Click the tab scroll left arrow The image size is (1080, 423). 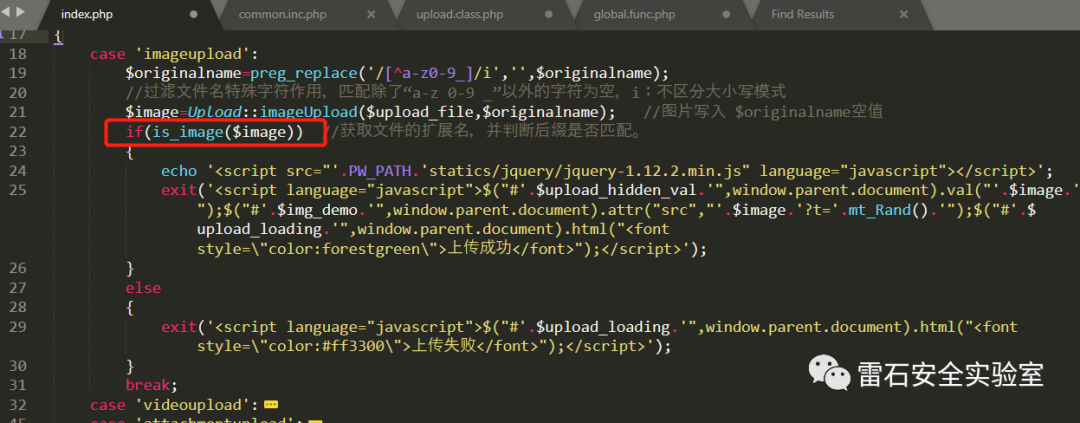[5, 12]
